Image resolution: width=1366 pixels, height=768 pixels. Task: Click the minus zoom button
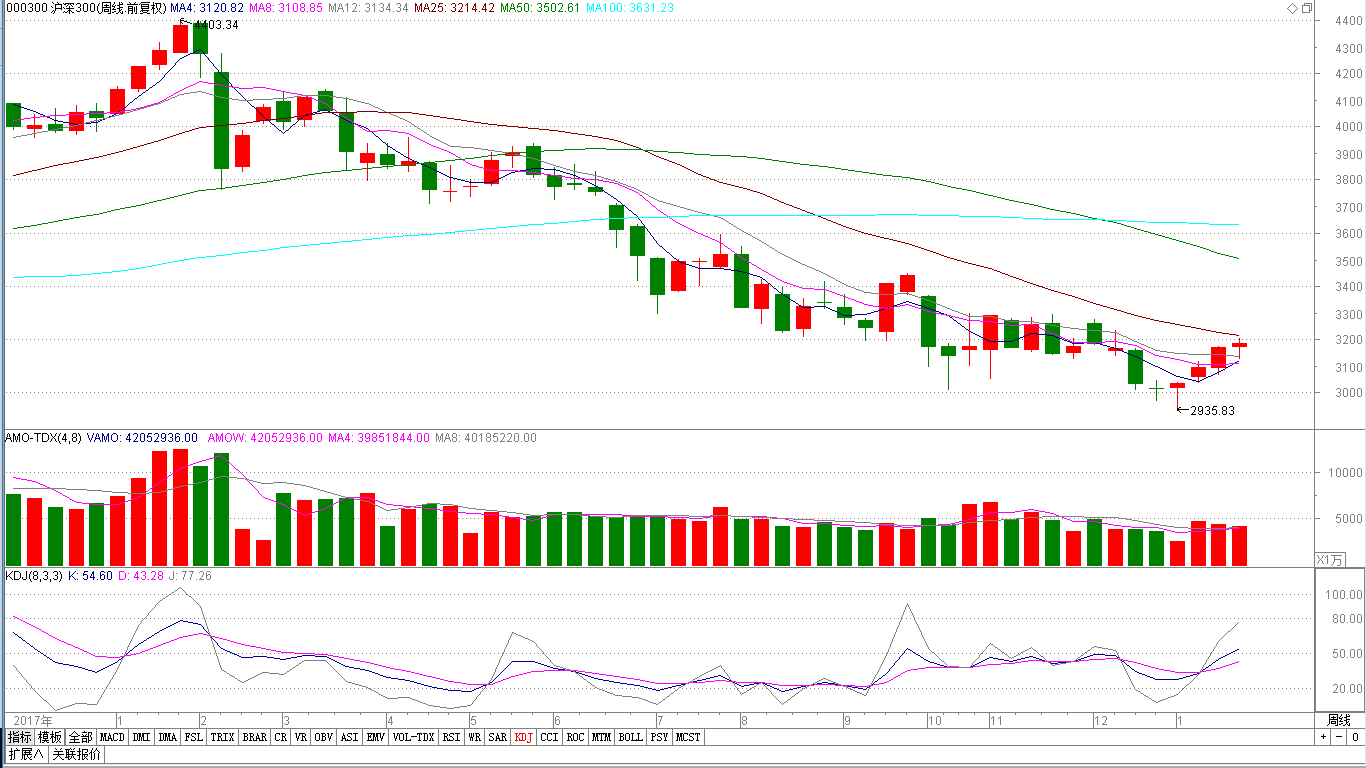pos(1339,737)
